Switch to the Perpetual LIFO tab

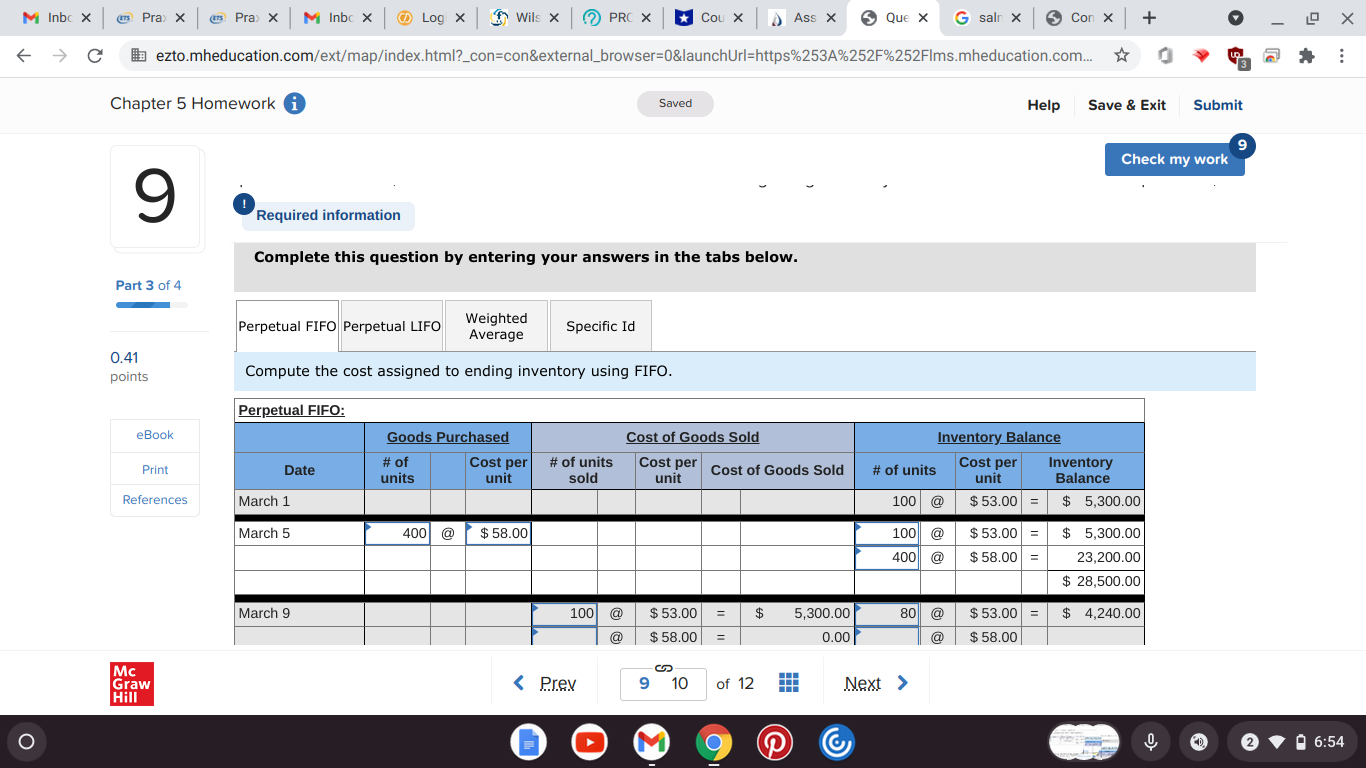click(392, 326)
